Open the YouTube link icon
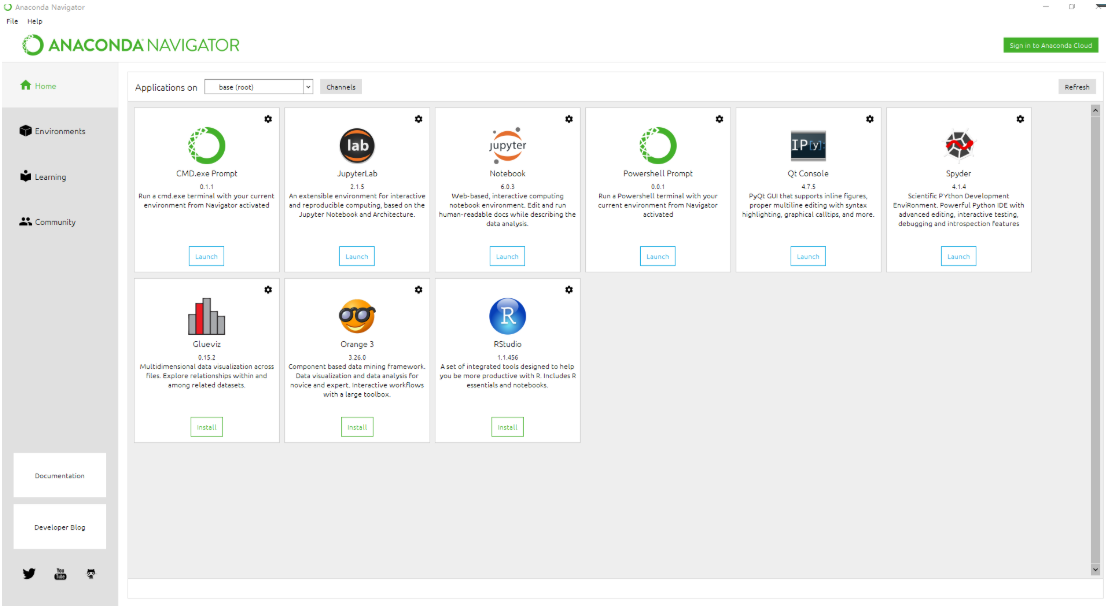The width and height of the screenshot is (1110, 606). pos(60,573)
